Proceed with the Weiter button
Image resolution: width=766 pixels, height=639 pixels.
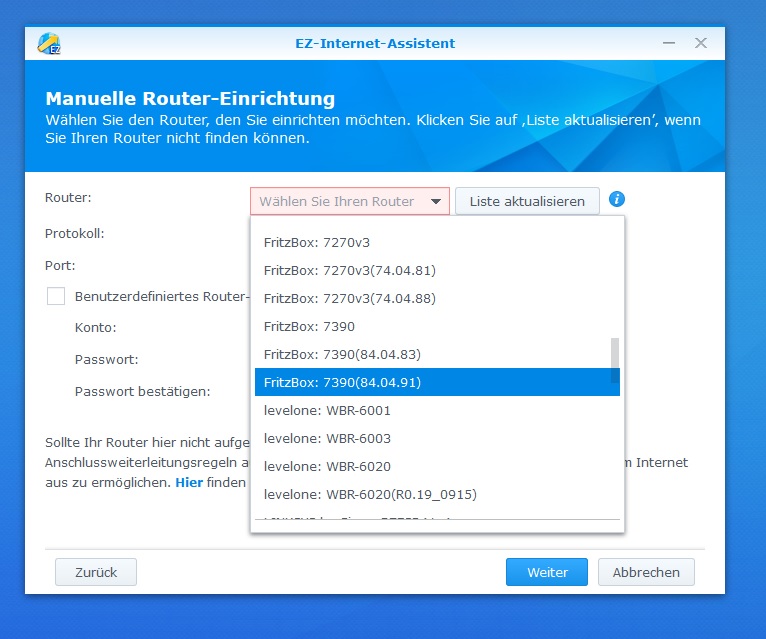pos(547,572)
